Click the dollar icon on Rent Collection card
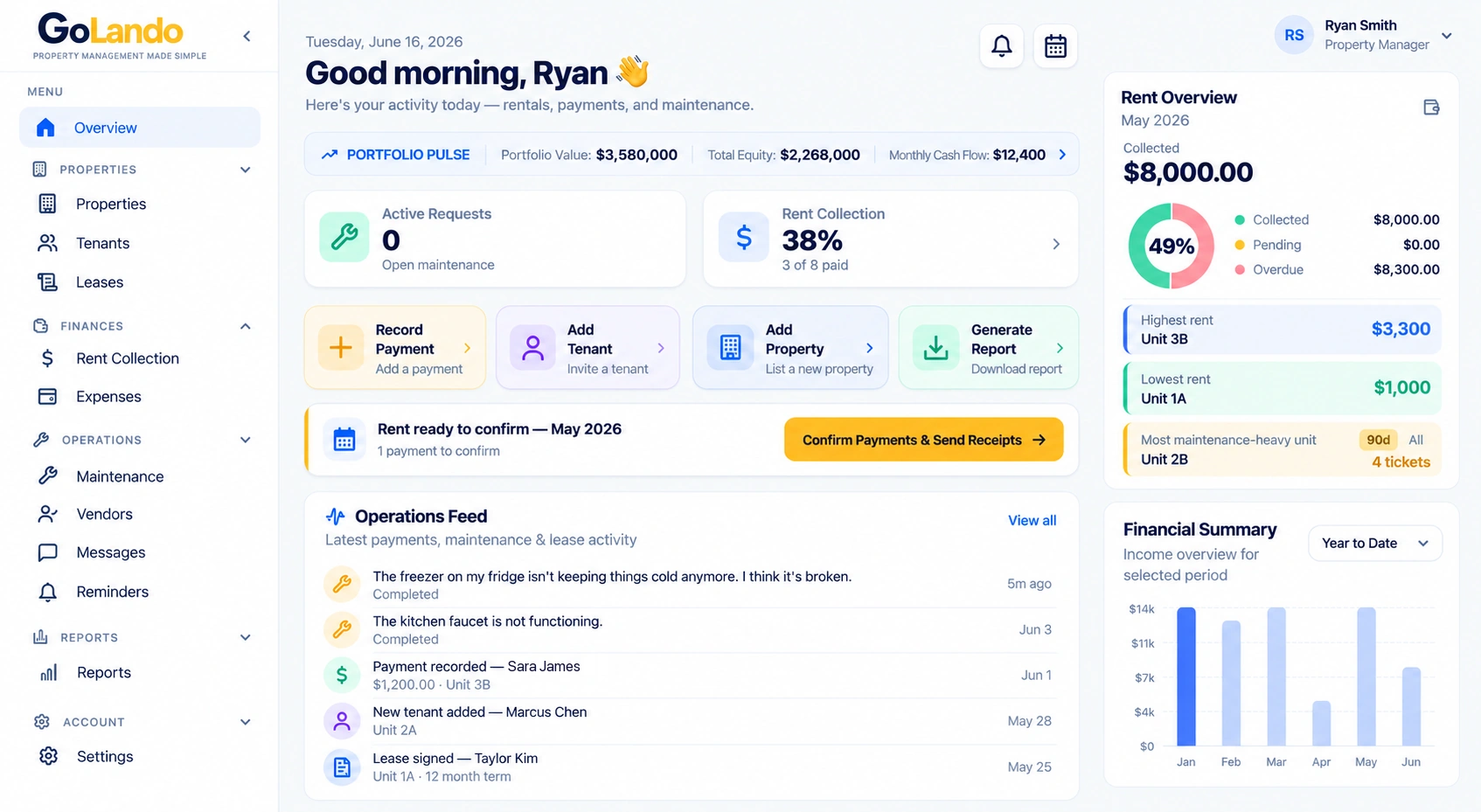 744,237
